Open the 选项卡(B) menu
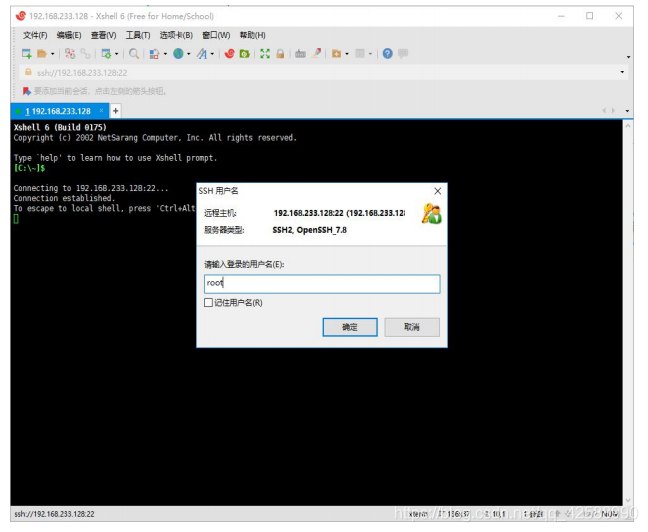Image resolution: width=648 pixels, height=532 pixels. click(176, 35)
